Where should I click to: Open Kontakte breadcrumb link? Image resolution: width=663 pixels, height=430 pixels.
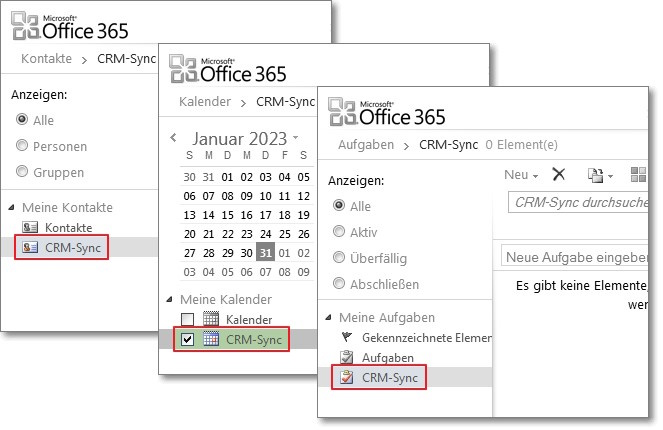click(x=47, y=58)
